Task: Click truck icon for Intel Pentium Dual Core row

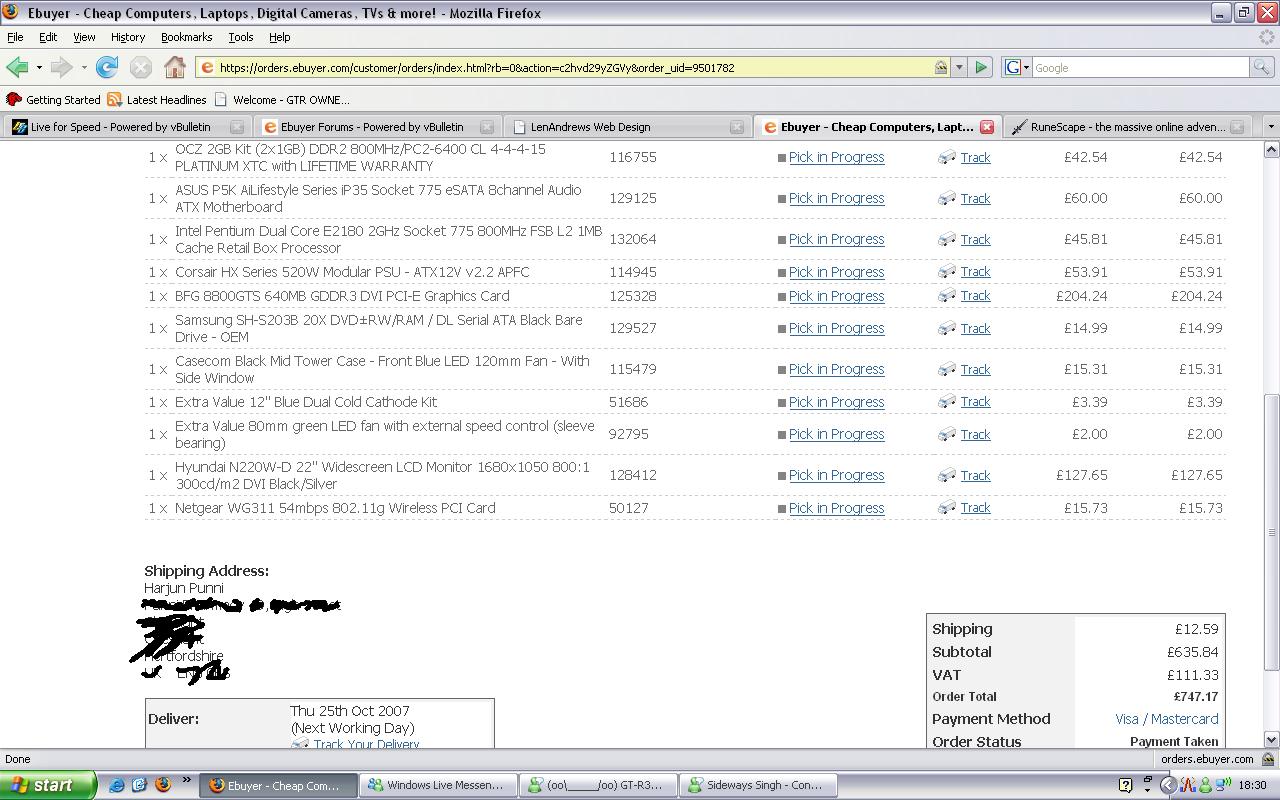Action: tap(946, 239)
